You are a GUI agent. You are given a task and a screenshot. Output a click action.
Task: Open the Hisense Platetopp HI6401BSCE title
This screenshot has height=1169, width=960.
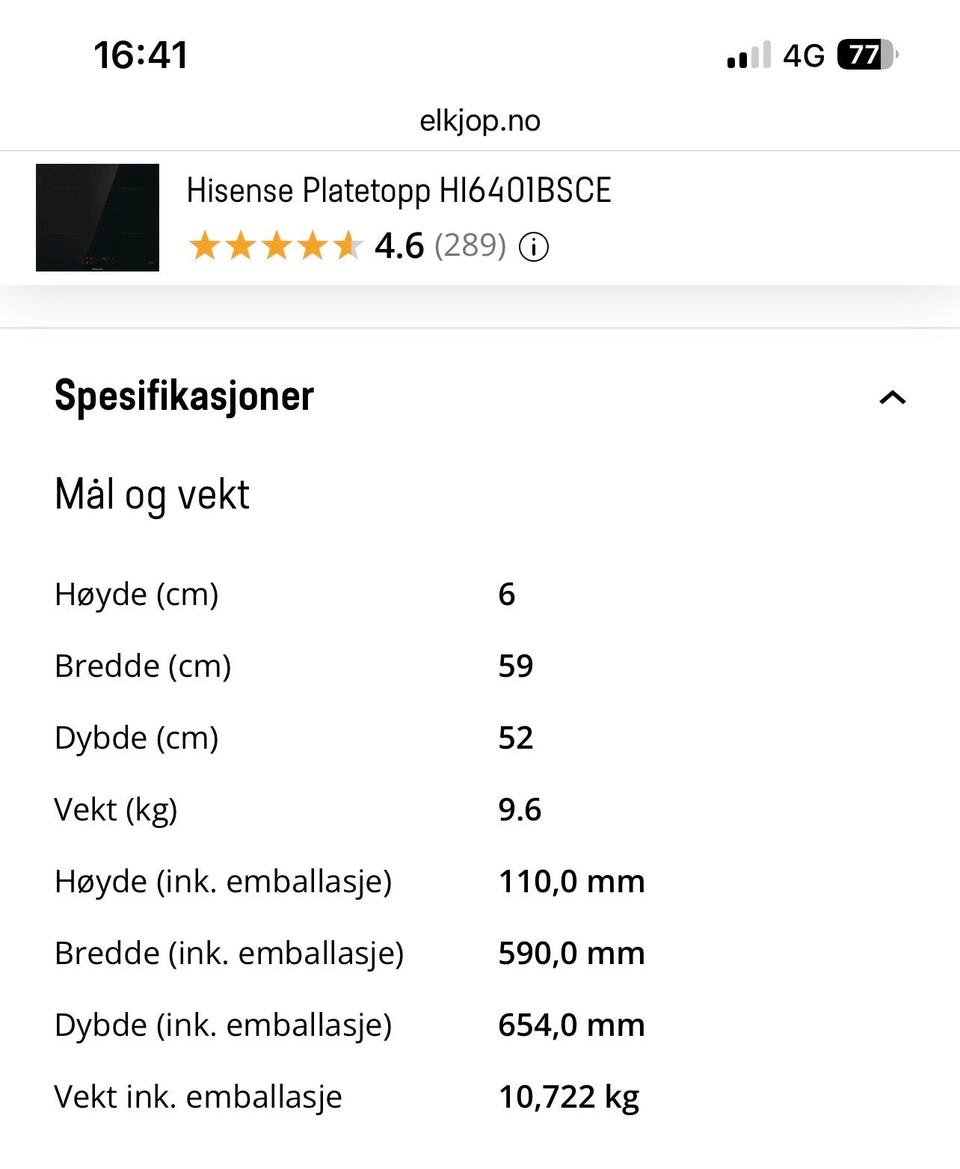(x=398, y=190)
